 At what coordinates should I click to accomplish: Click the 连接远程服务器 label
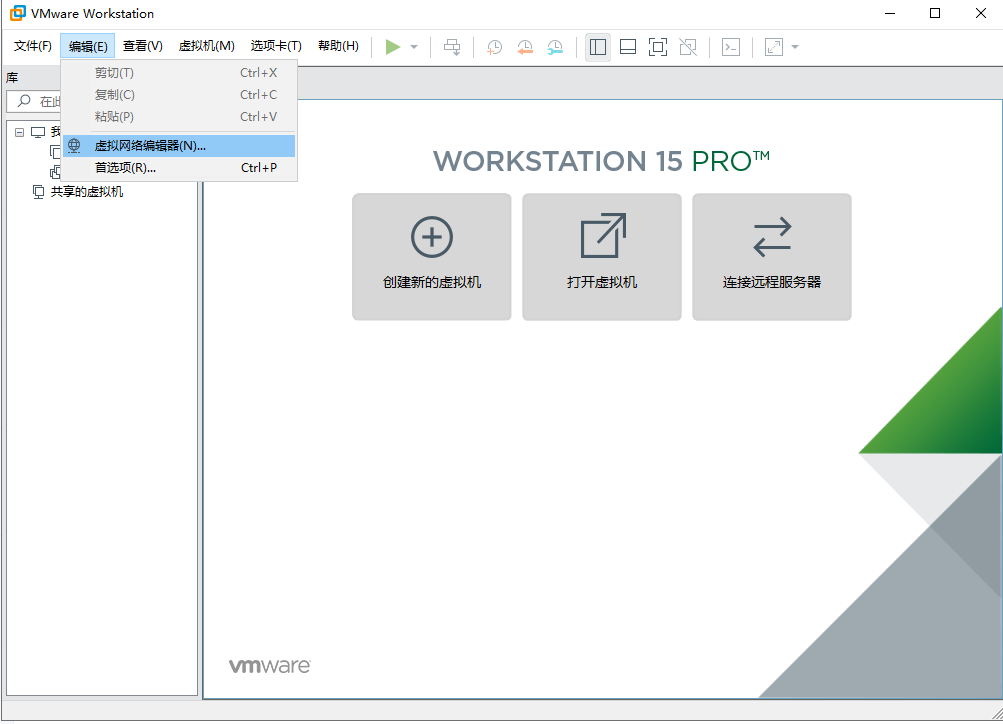click(772, 282)
